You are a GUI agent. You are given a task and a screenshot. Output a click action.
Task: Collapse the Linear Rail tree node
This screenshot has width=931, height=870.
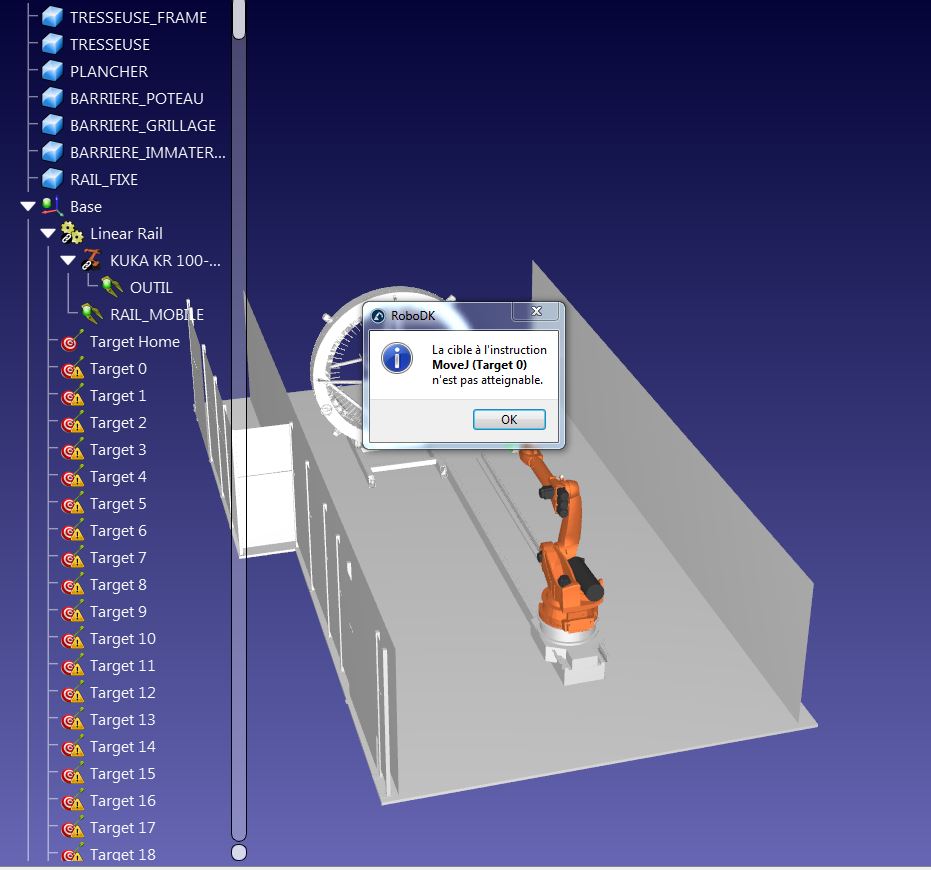point(48,234)
